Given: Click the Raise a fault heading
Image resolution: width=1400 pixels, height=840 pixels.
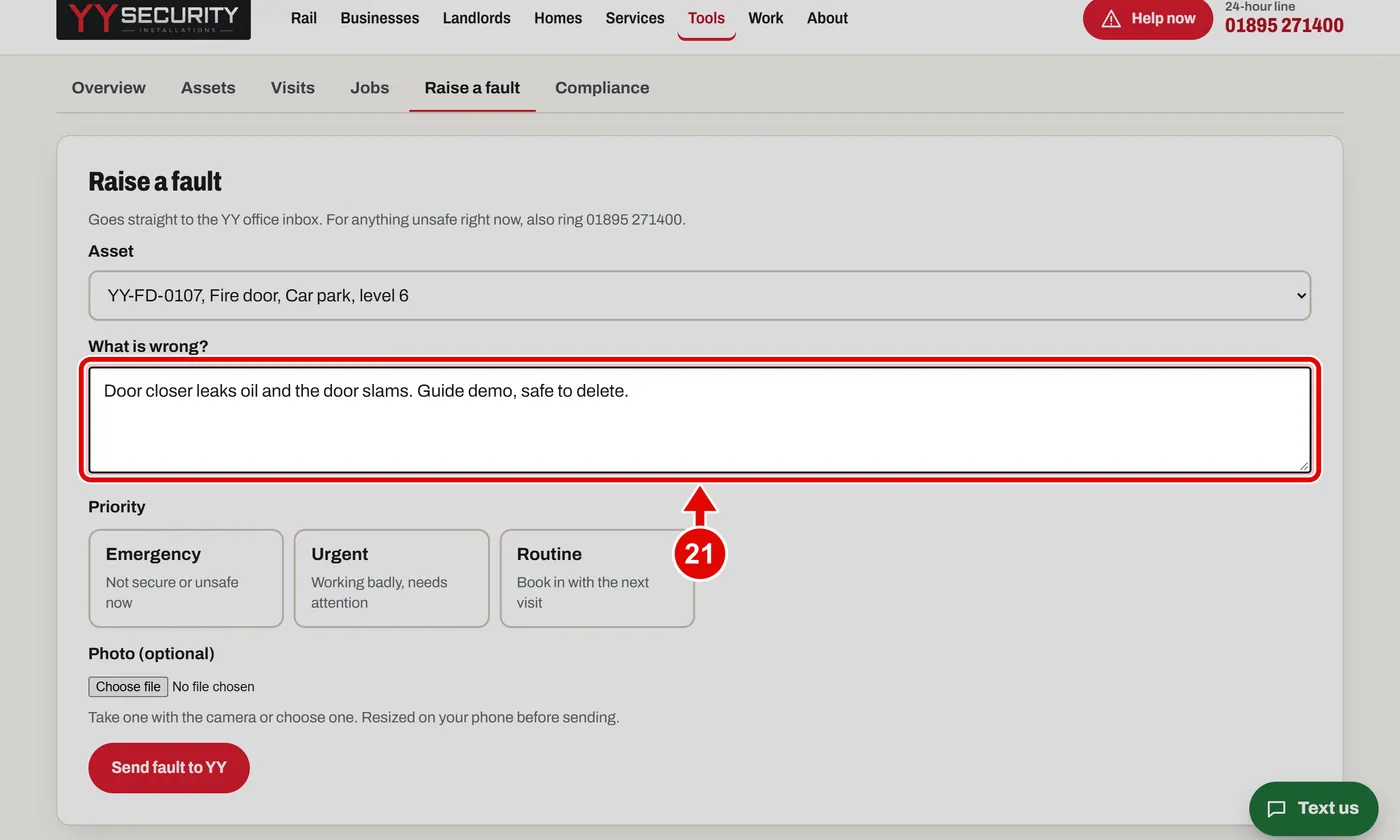Looking at the screenshot, I should [155, 182].
